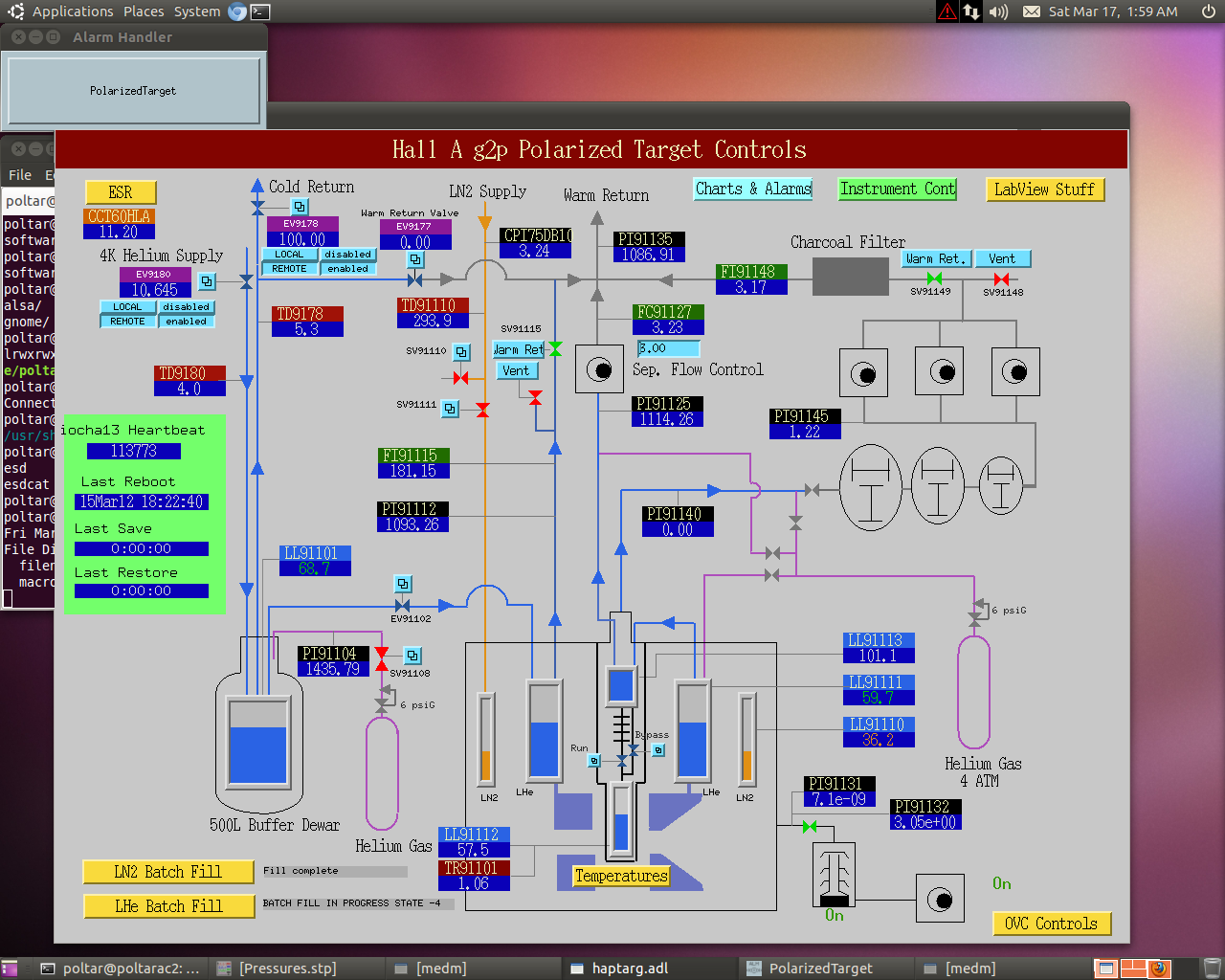This screenshot has height=980, width=1225.
Task: Open Instrument Cont menu
Action: click(x=898, y=189)
